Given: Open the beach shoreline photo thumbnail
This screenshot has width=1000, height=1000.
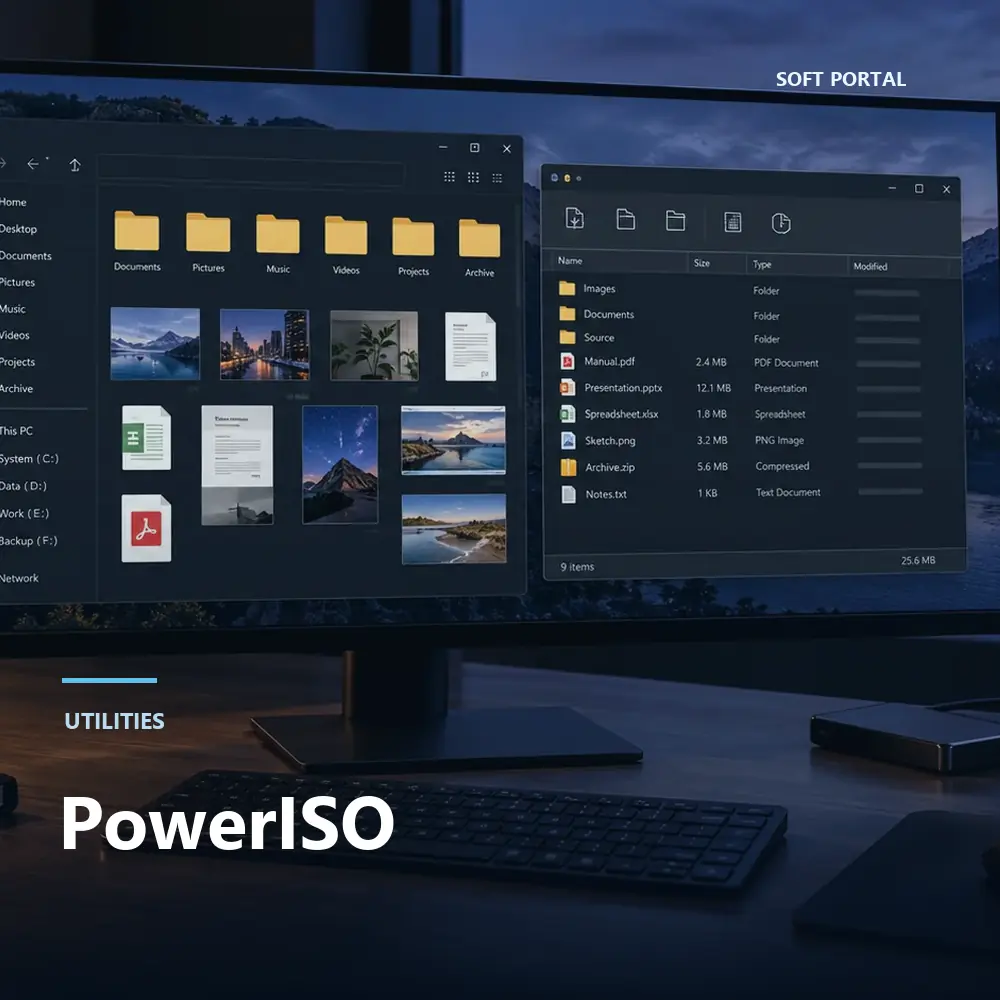Looking at the screenshot, I should [x=454, y=529].
